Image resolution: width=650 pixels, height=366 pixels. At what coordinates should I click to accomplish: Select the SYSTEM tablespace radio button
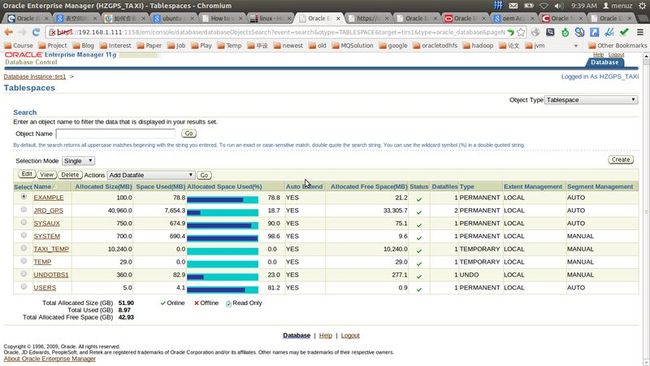point(24,235)
